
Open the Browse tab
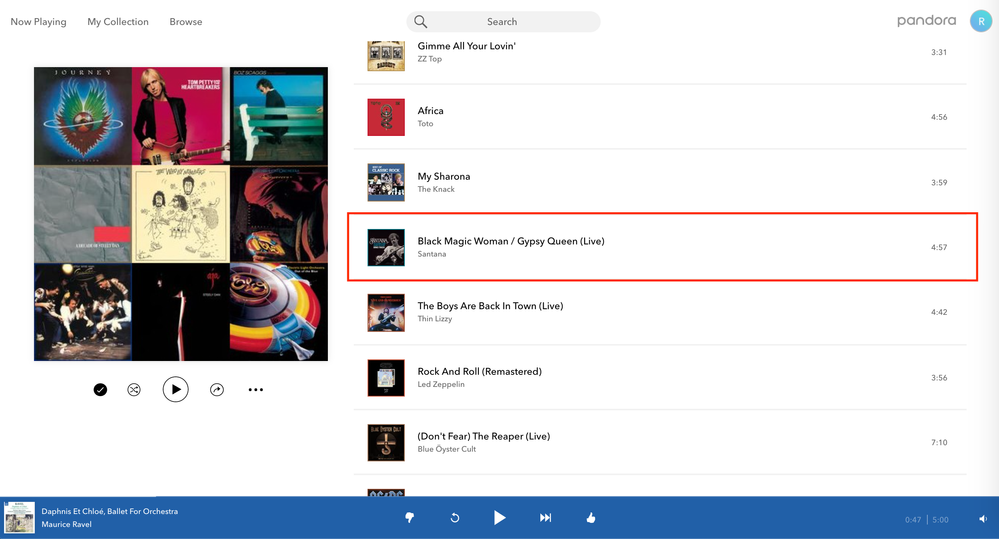pos(186,22)
